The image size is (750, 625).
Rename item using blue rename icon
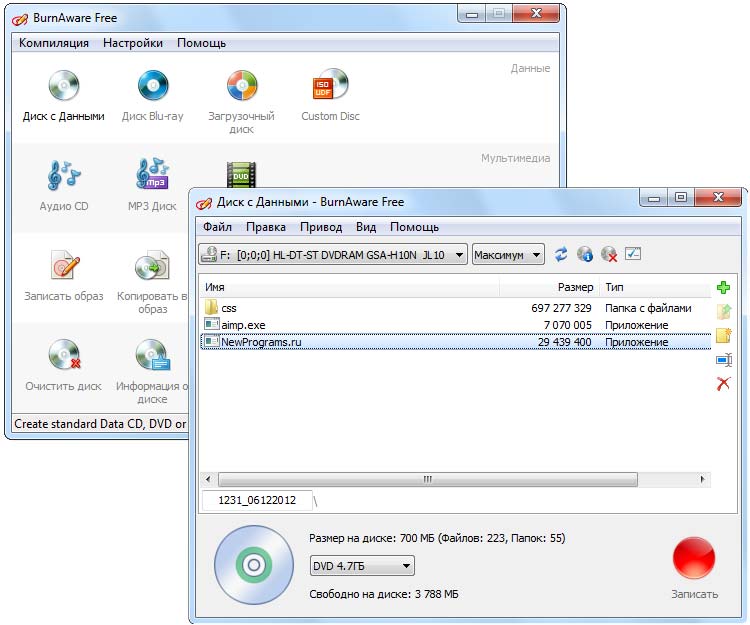pos(724,360)
